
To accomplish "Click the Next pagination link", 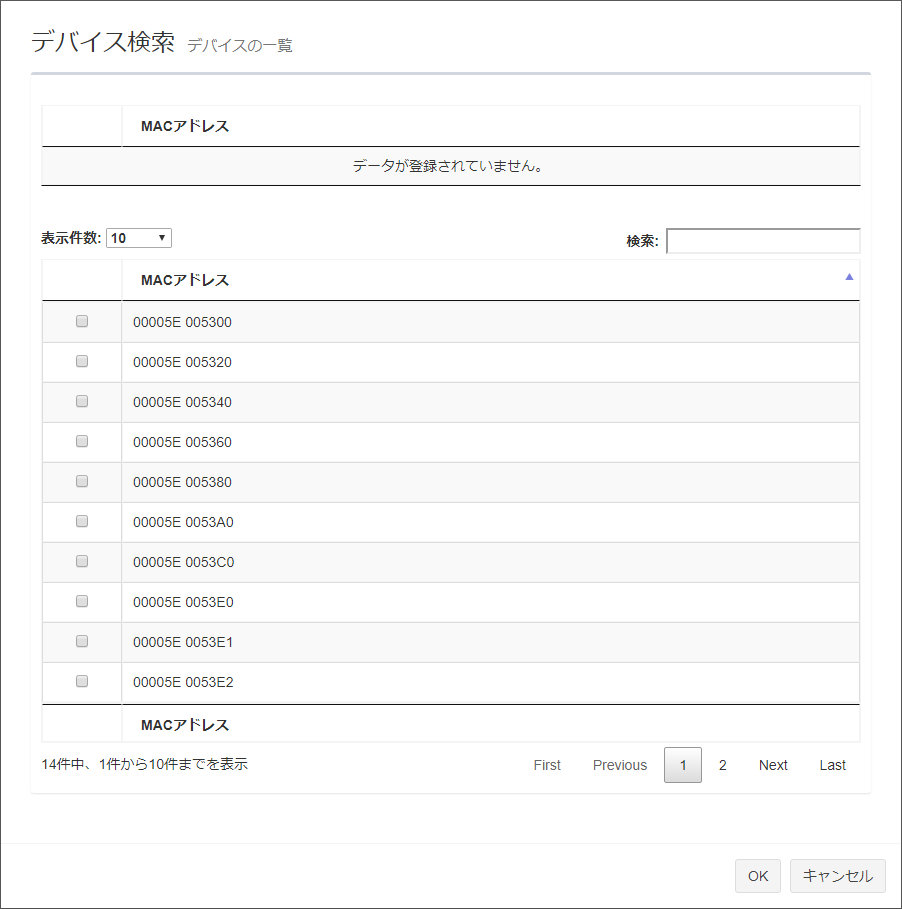I will pyautogui.click(x=773, y=765).
